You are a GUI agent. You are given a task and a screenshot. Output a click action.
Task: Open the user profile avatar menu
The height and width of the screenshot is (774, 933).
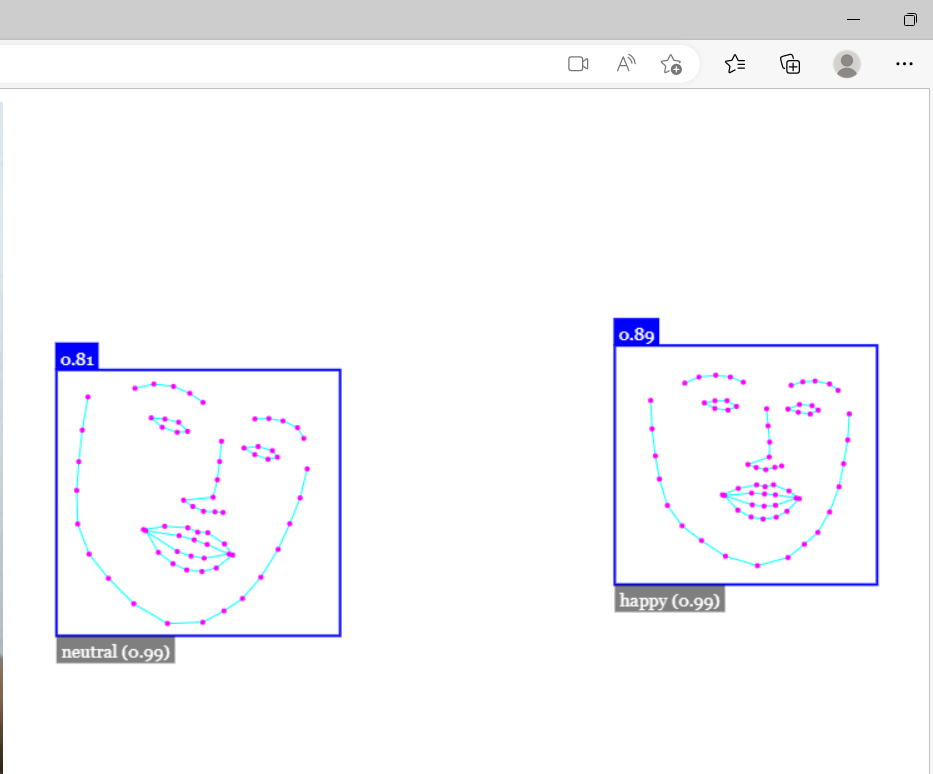pos(847,64)
